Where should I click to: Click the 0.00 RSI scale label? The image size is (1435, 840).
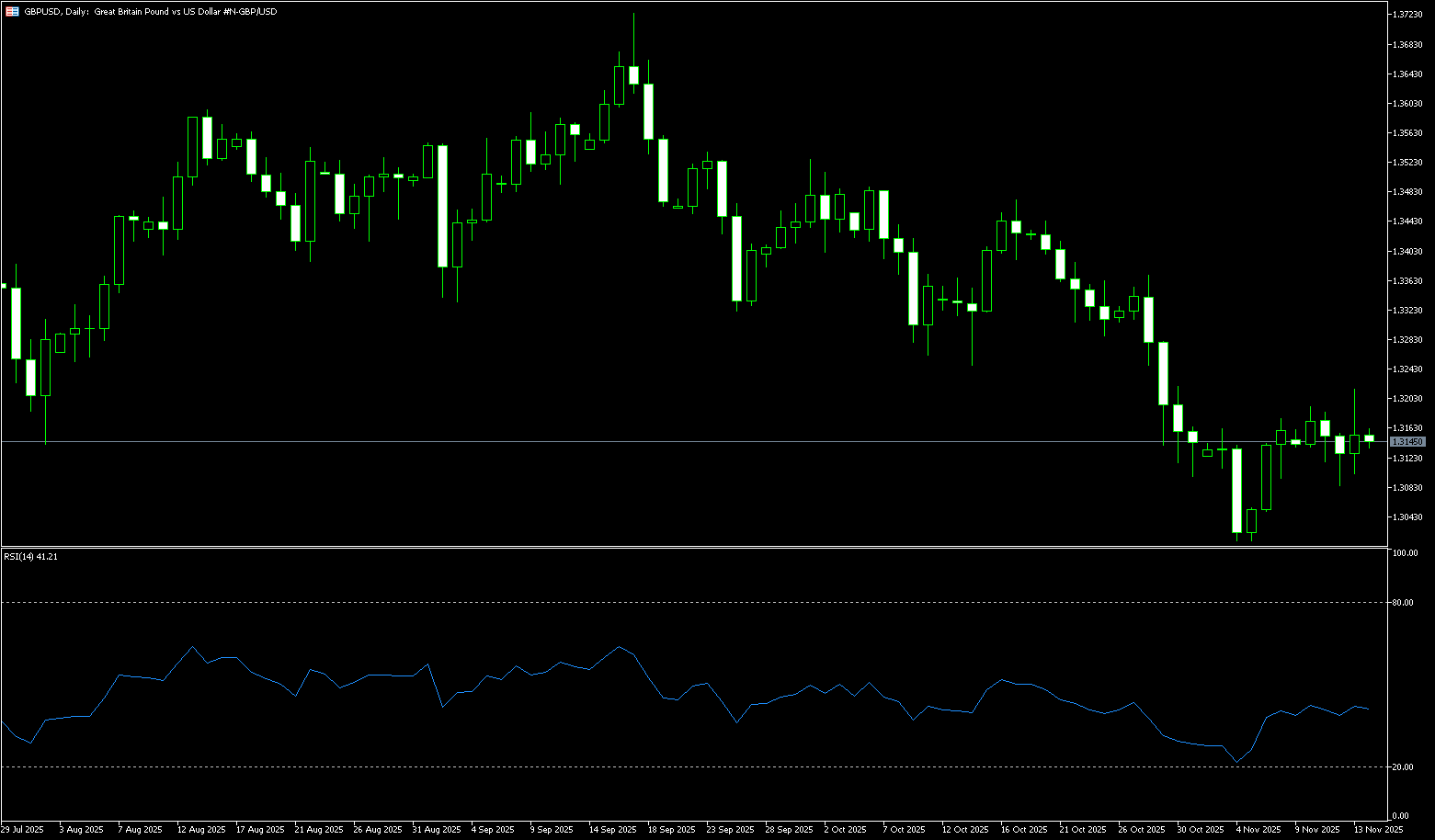click(1401, 816)
